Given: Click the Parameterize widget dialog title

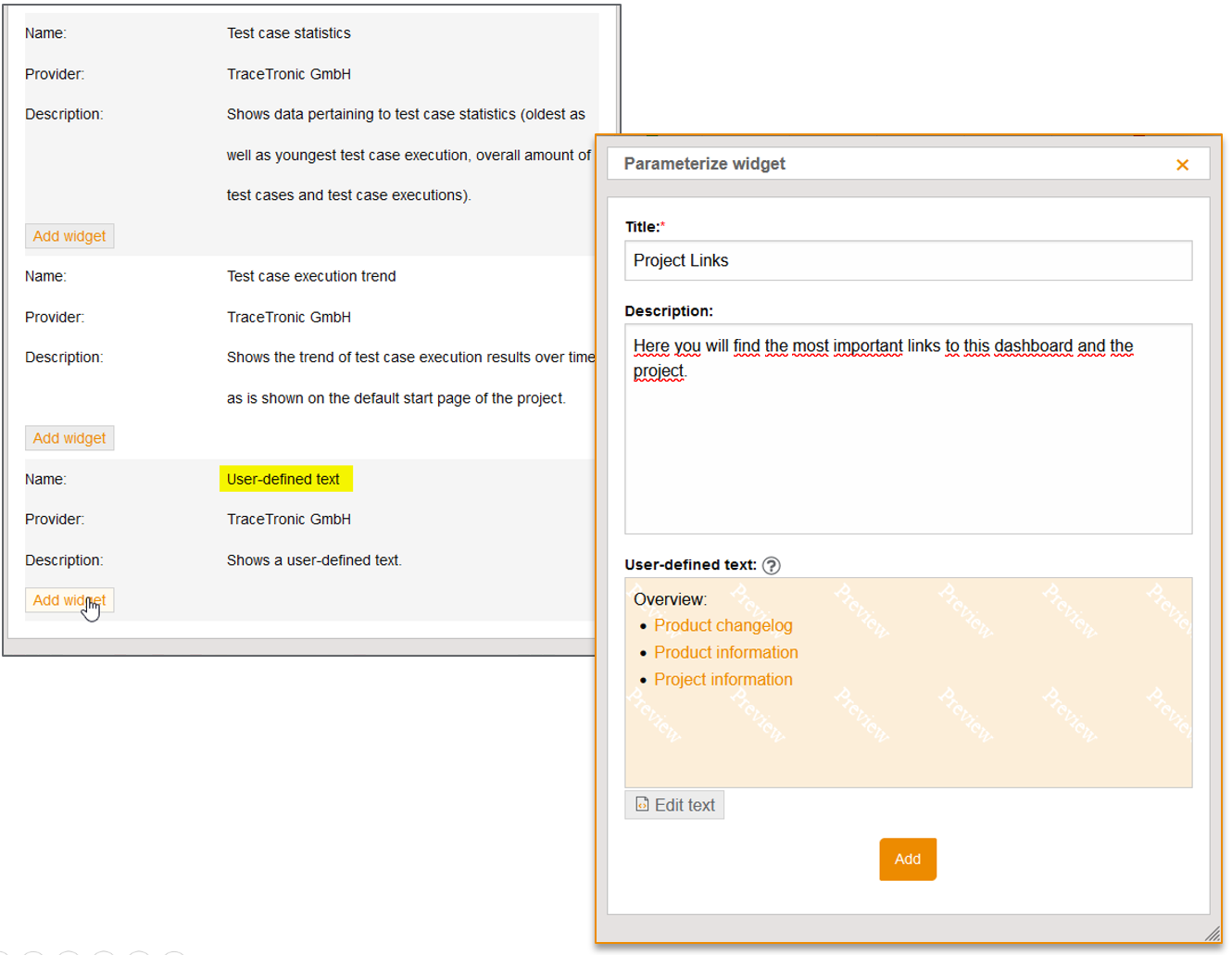Looking at the screenshot, I should 704,163.
